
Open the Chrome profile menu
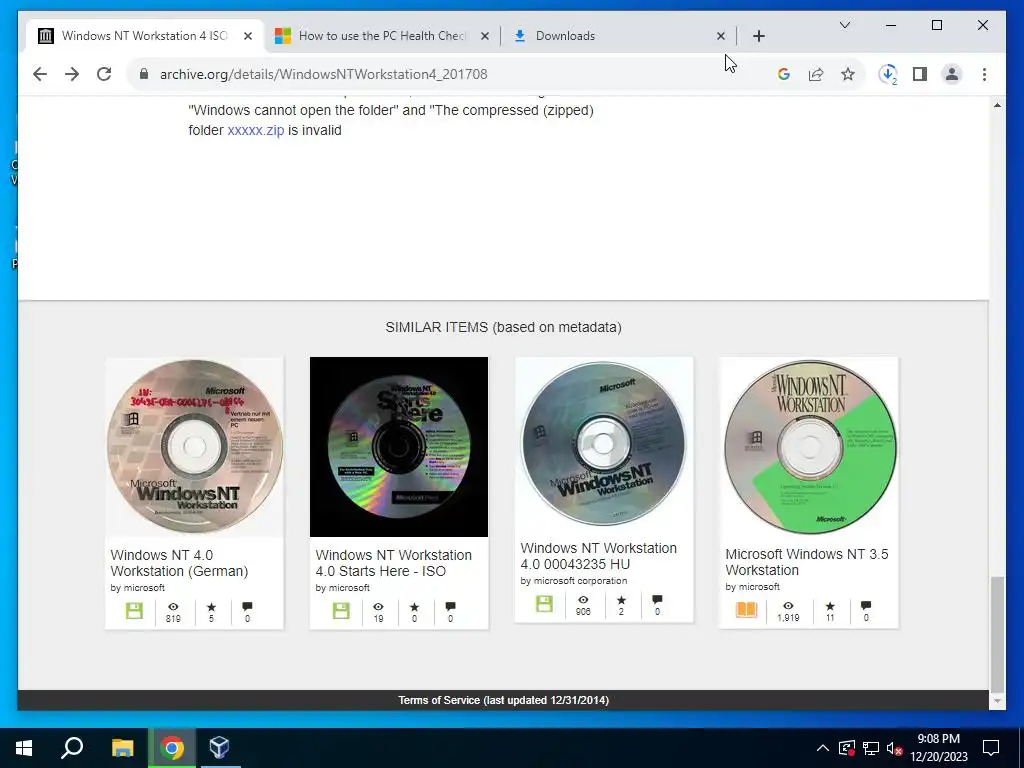952,74
